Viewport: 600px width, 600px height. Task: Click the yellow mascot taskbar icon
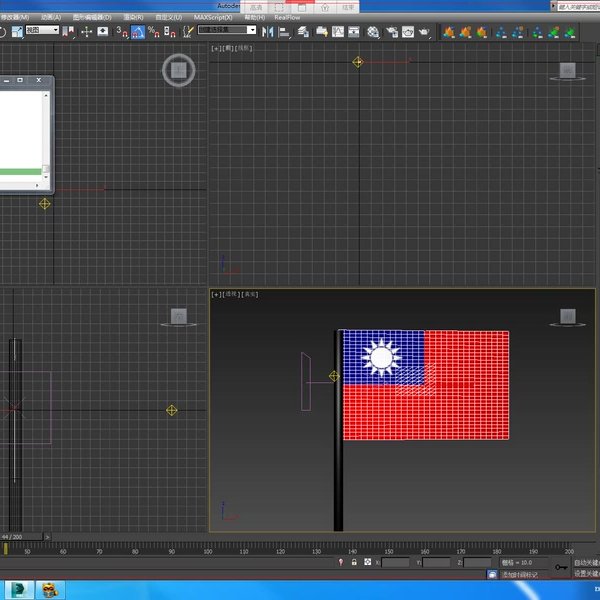coord(51,590)
